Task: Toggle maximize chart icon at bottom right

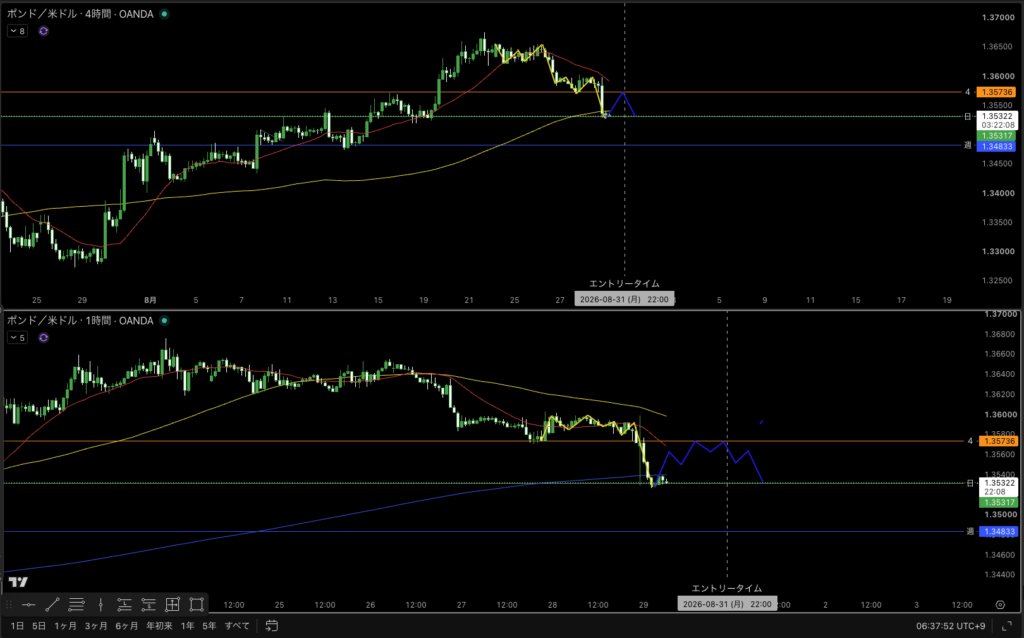Action: click(1006, 626)
